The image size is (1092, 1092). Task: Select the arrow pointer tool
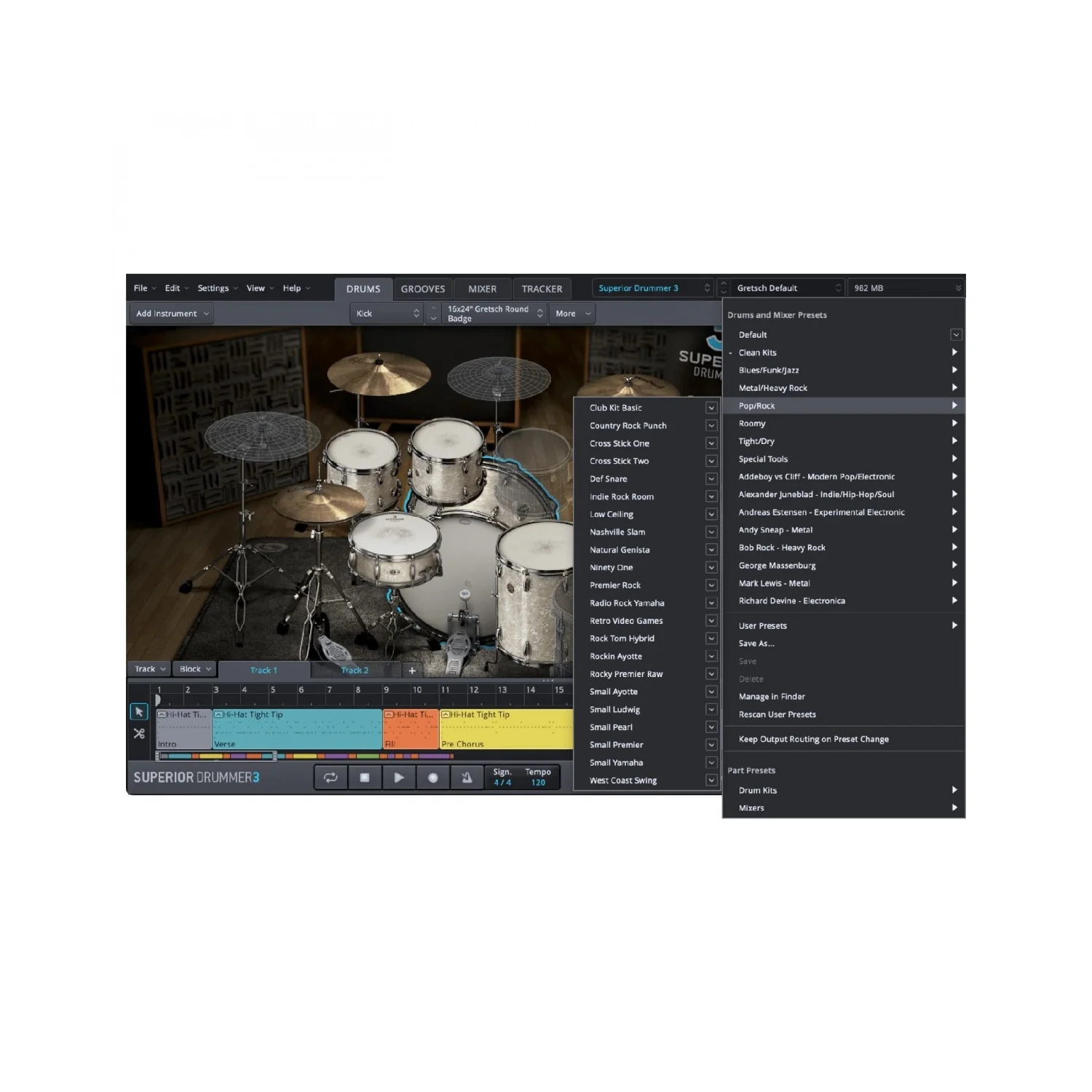click(x=139, y=711)
